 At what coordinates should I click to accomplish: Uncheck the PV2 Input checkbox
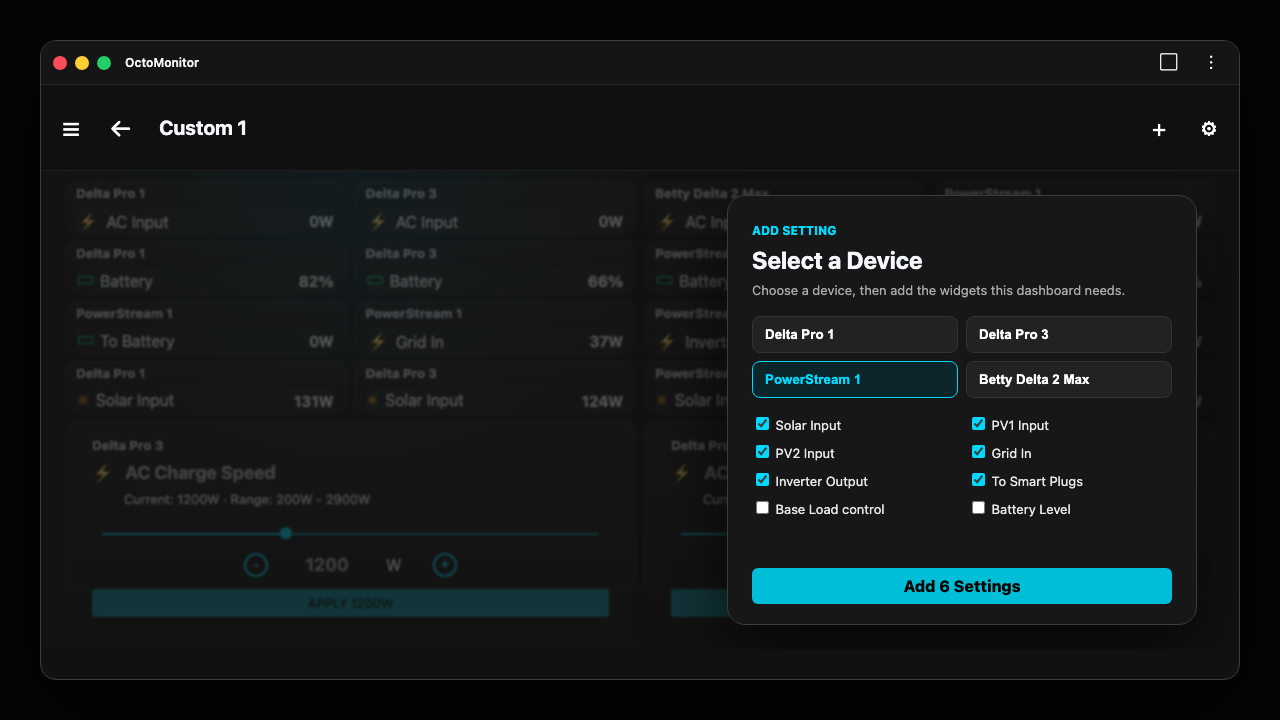click(763, 452)
